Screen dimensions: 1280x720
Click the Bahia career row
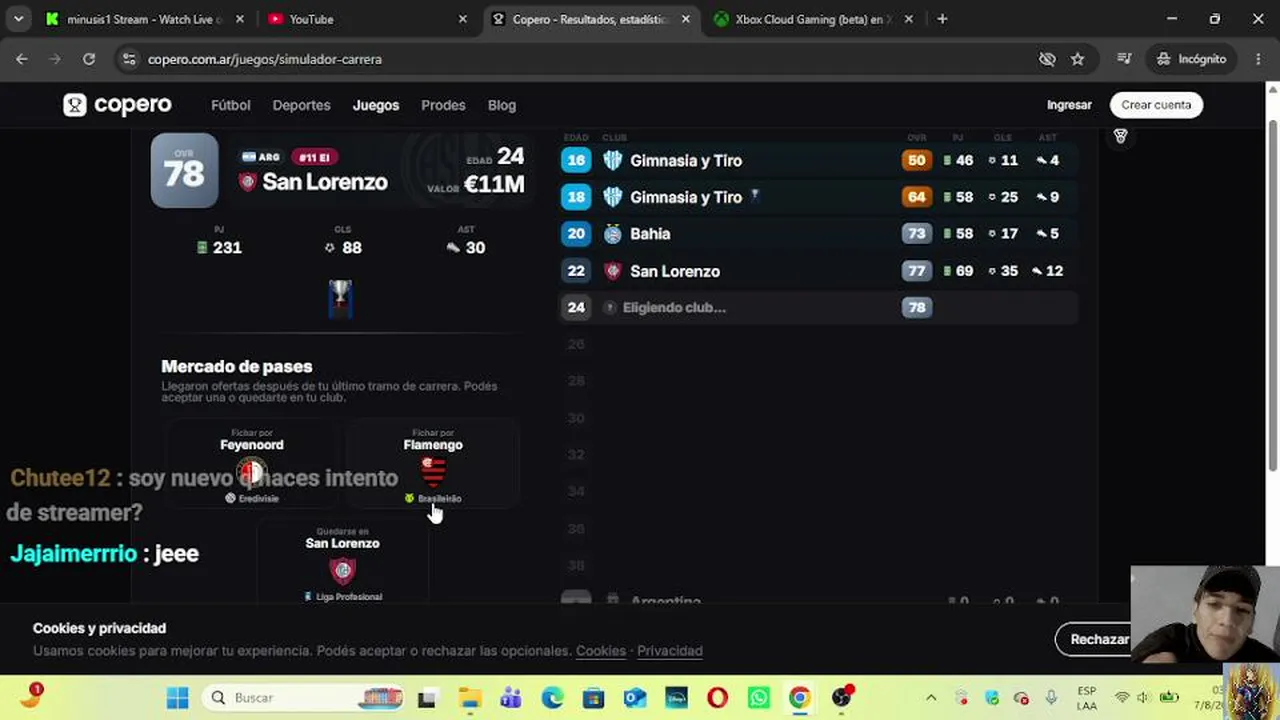click(818, 234)
